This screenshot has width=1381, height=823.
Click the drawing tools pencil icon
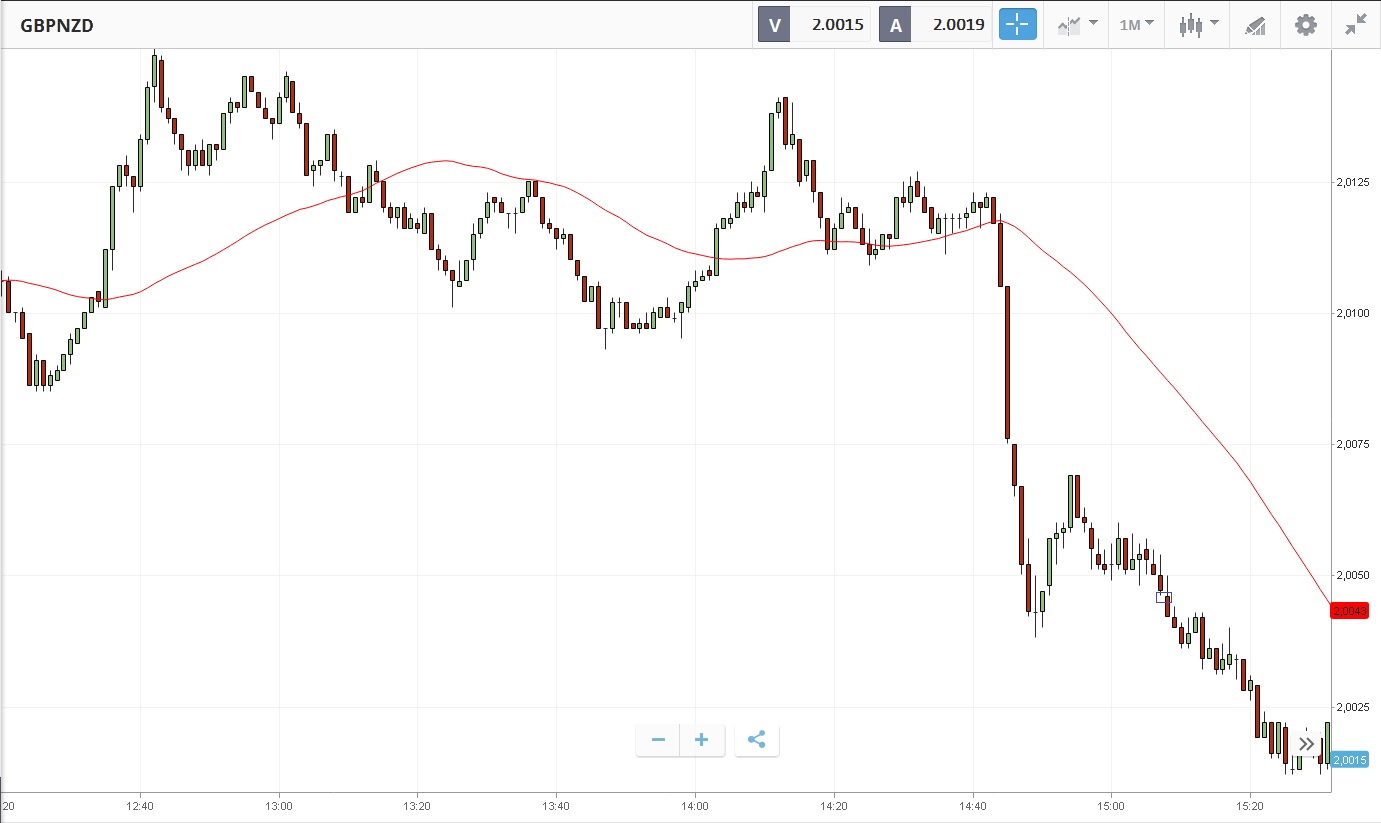(x=1255, y=25)
